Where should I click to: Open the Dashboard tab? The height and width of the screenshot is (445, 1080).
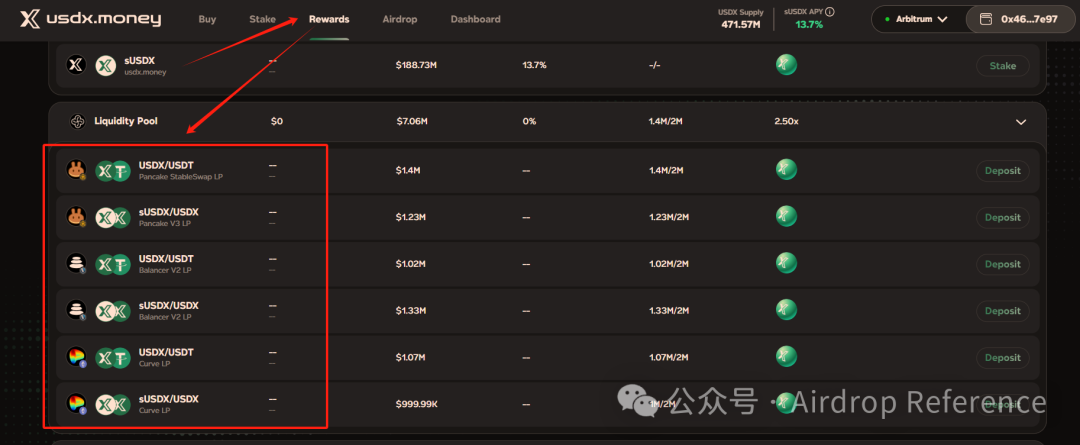pos(475,19)
